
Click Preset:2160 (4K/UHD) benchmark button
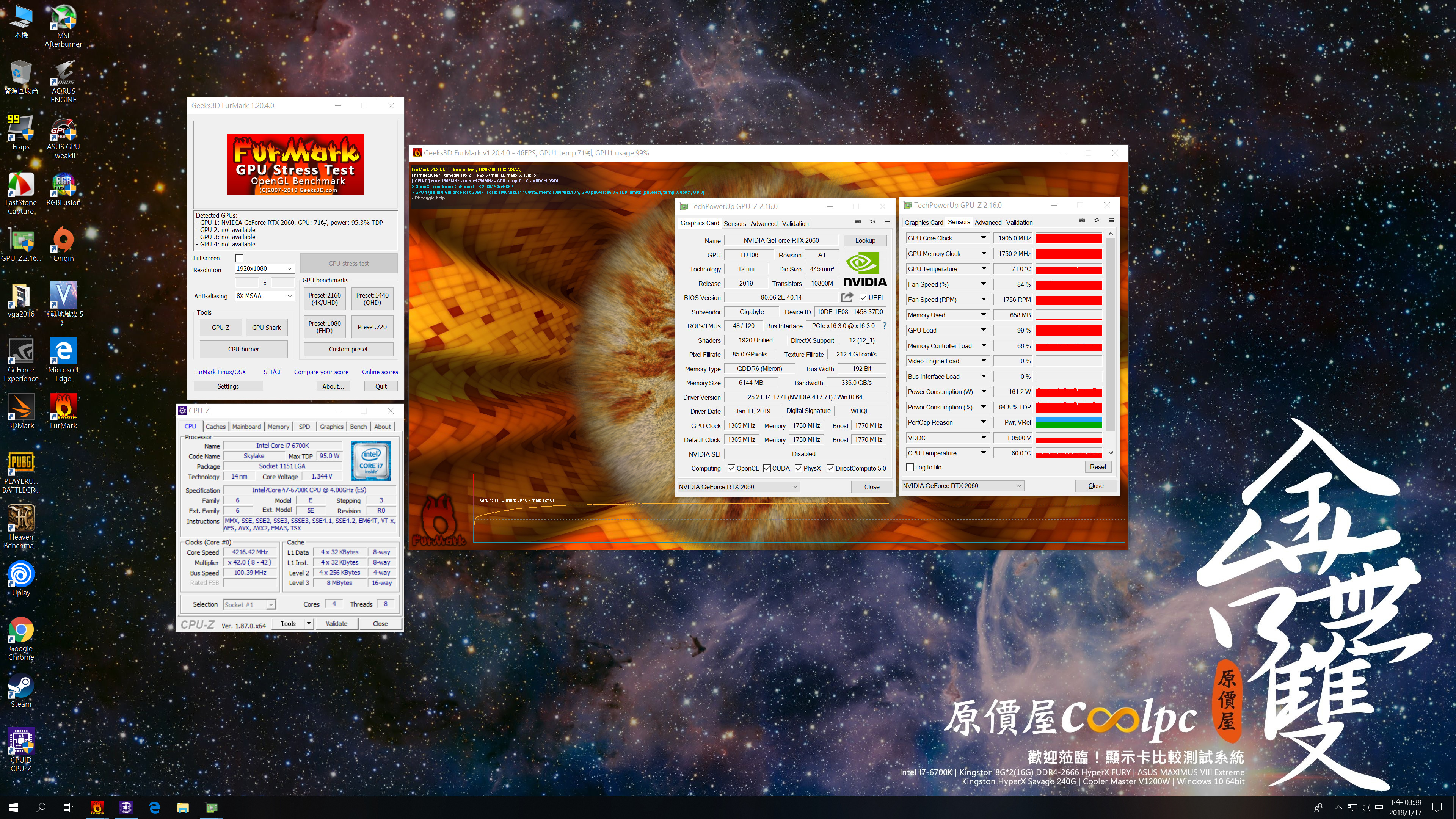coord(325,299)
